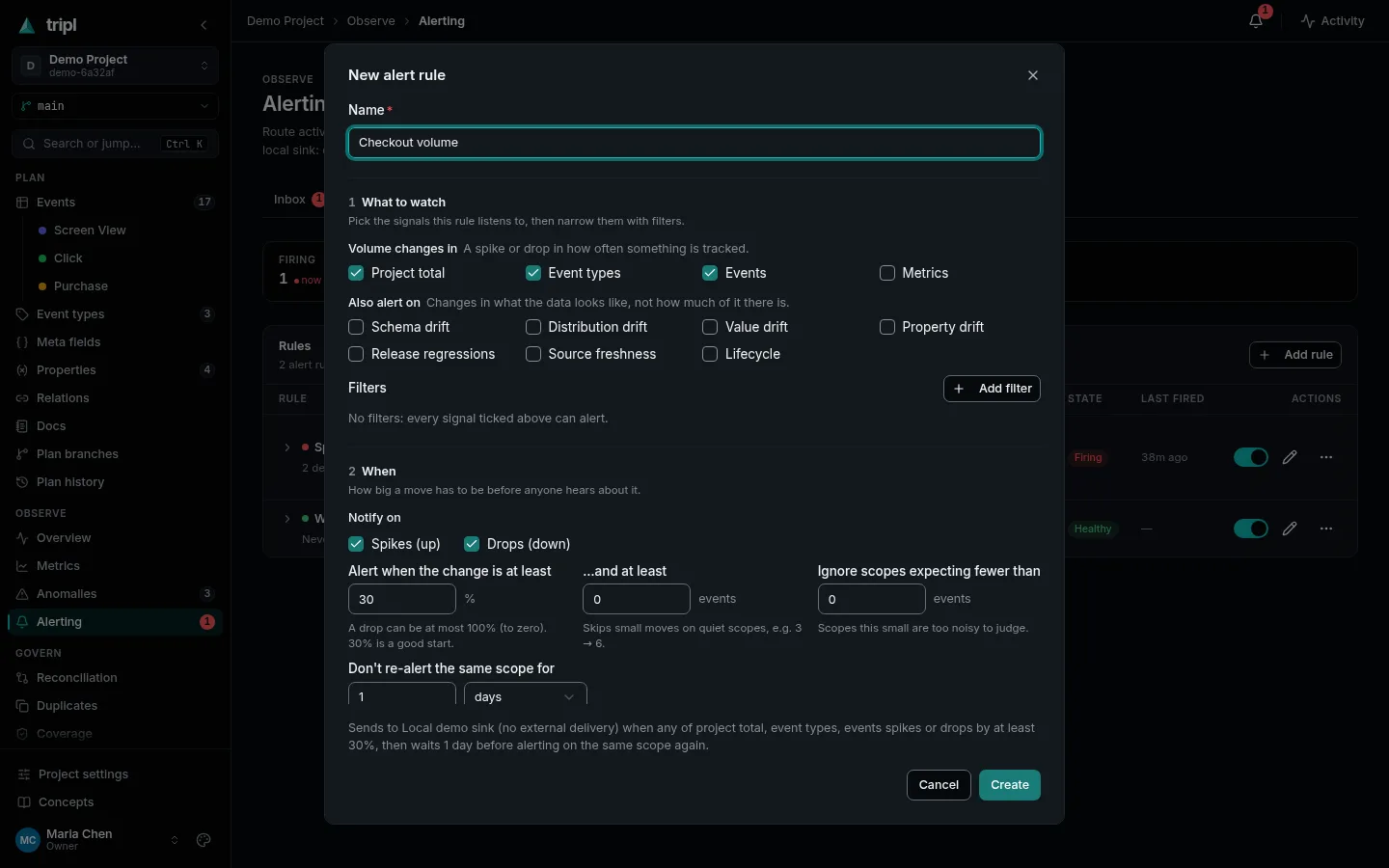The image size is (1389, 868).
Task: Check the Schema drift option
Action: 356,327
